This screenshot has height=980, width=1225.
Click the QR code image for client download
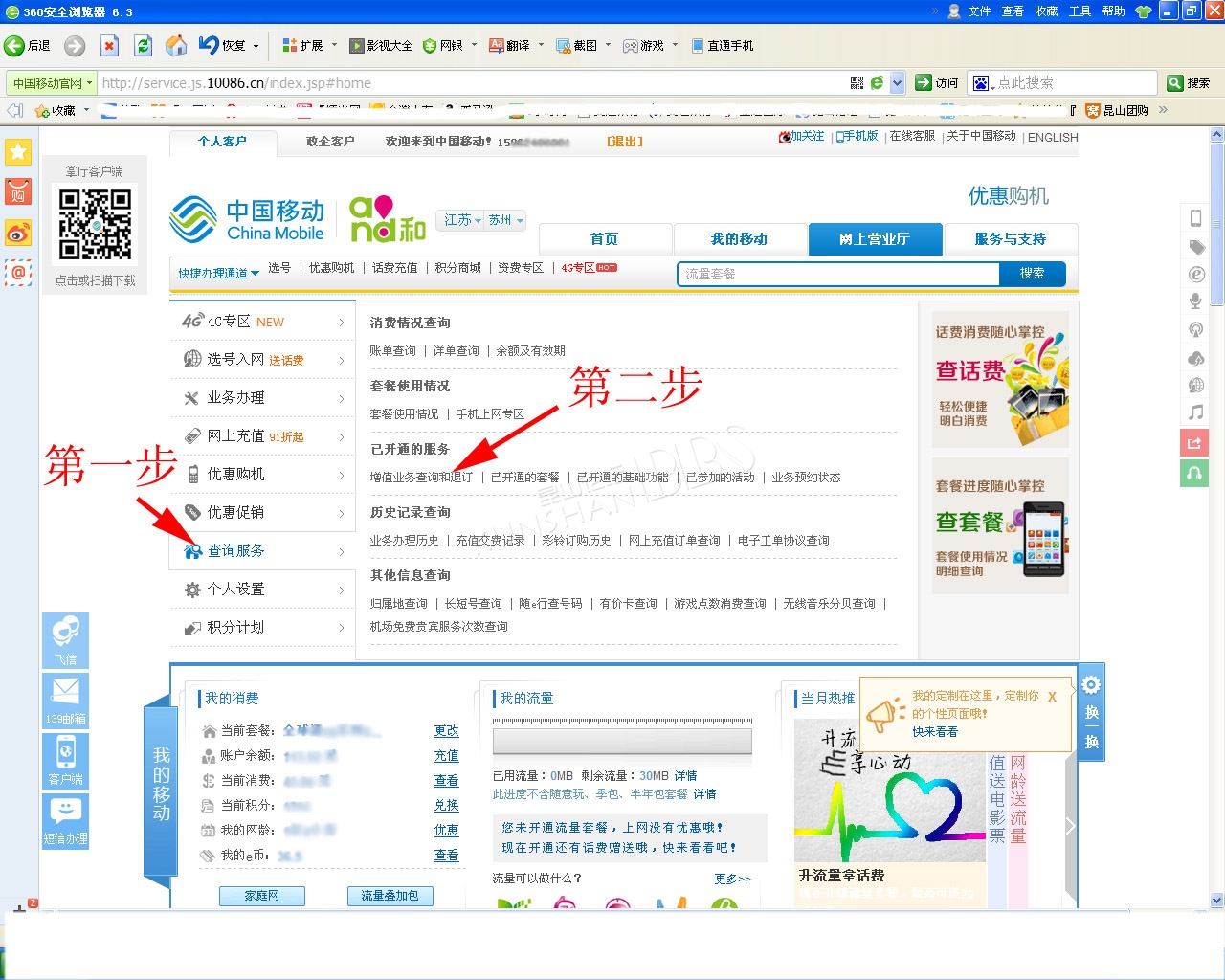tap(95, 225)
